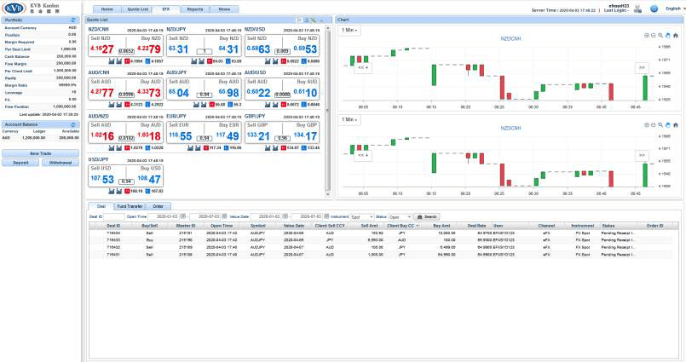Click Sell NZD price in NZD/CNH tile
The image size is (686, 362).
102,49
